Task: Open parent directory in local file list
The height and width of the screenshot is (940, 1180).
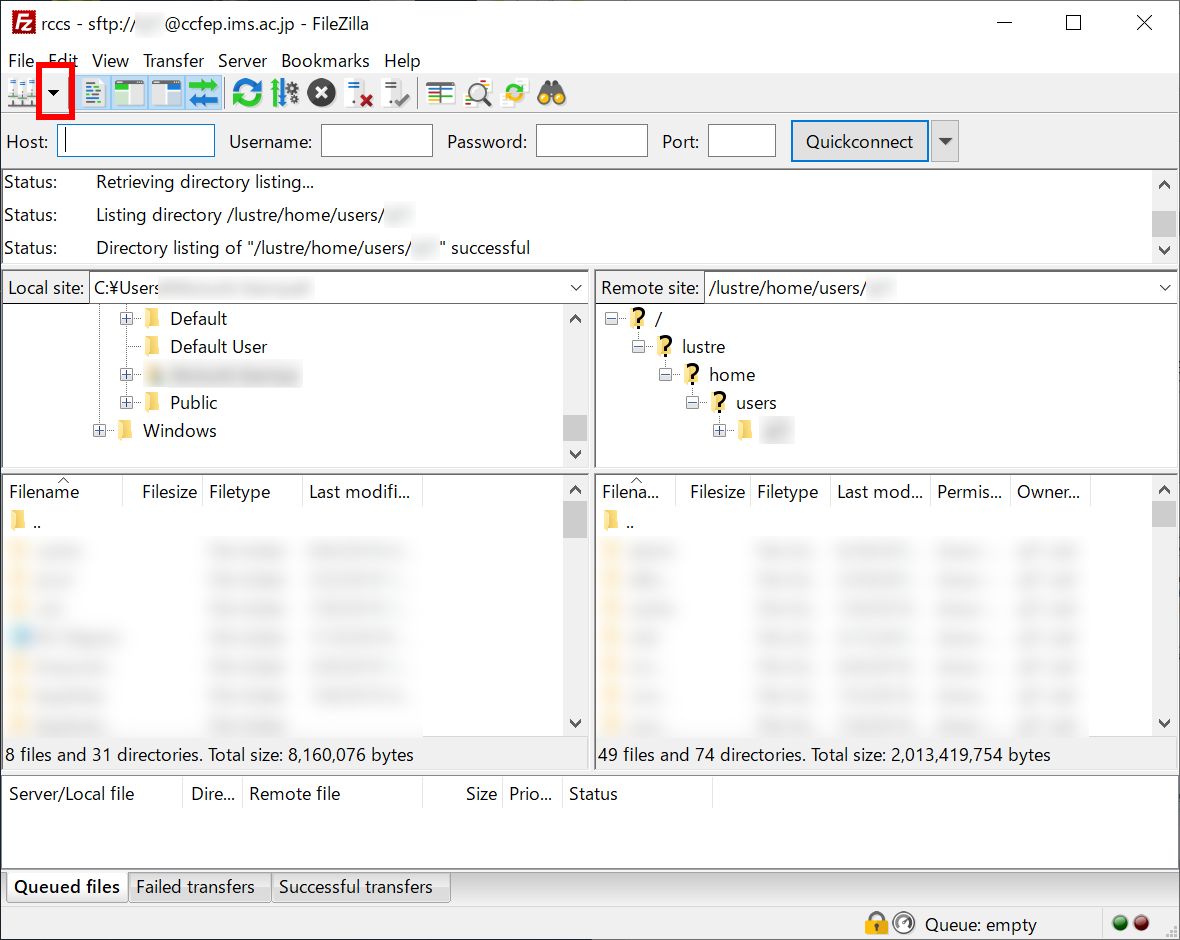Action: click(x=26, y=522)
